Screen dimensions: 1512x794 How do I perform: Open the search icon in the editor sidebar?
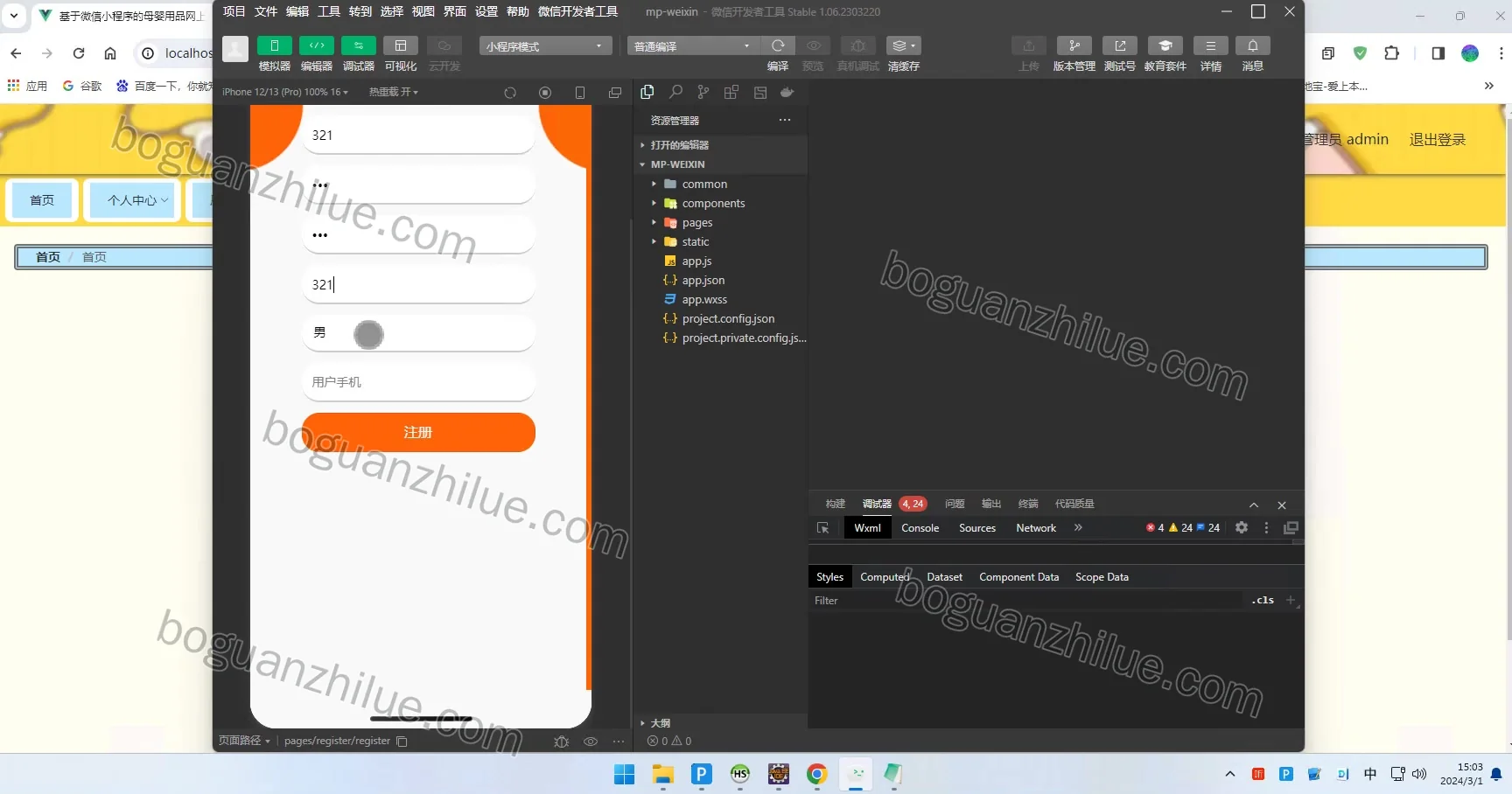pyautogui.click(x=675, y=92)
